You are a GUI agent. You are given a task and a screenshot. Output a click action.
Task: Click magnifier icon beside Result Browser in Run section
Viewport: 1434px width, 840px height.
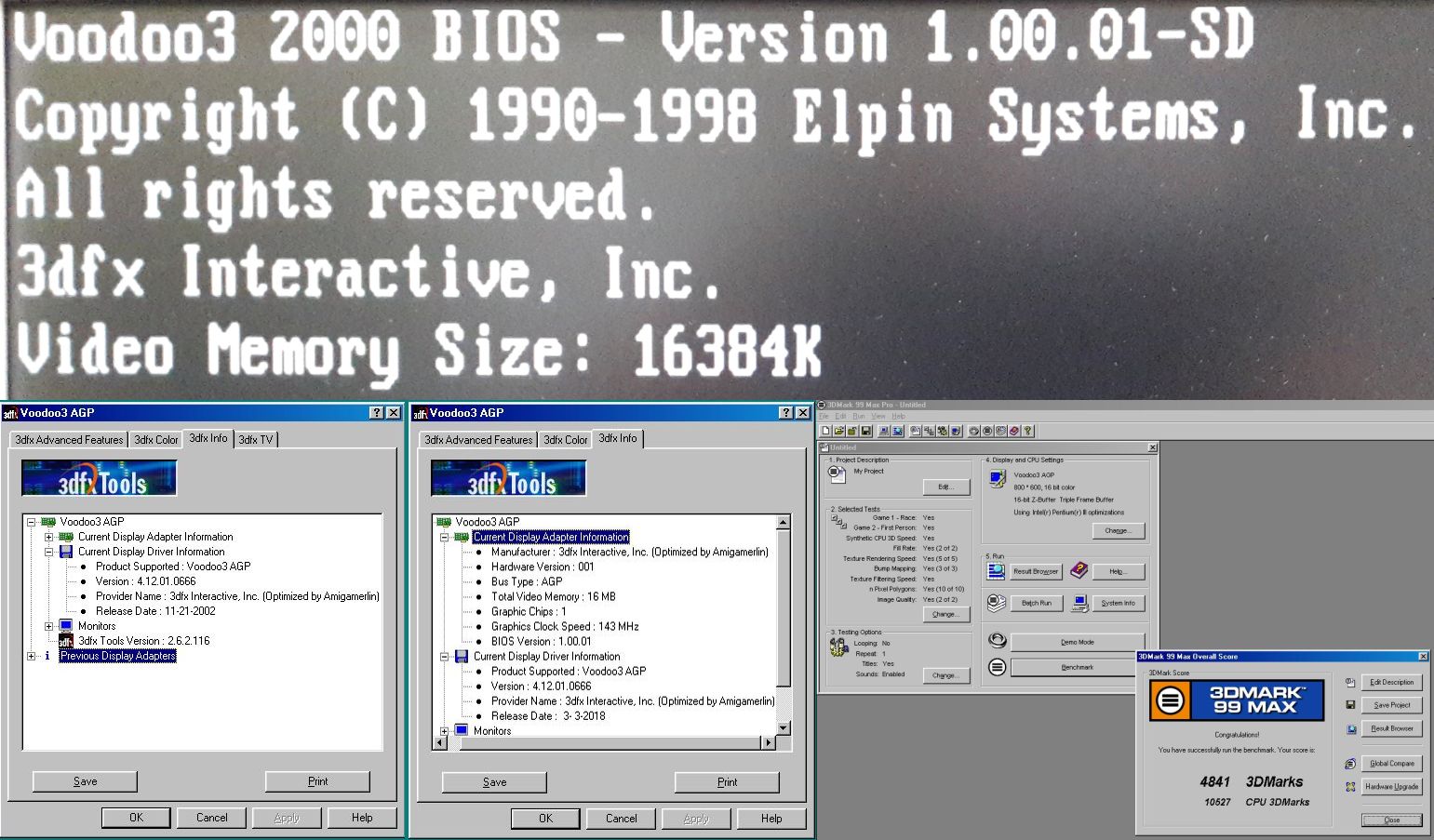[997, 569]
